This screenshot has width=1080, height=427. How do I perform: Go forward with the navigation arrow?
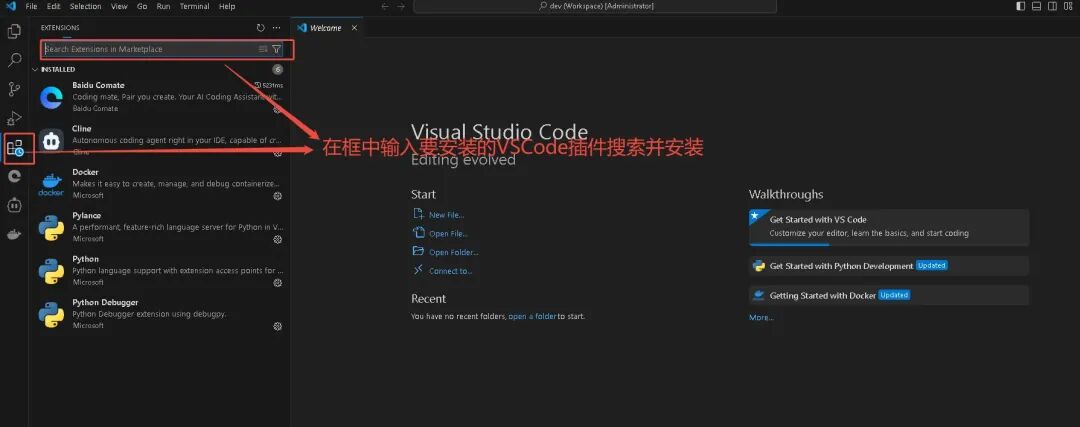tap(401, 6)
